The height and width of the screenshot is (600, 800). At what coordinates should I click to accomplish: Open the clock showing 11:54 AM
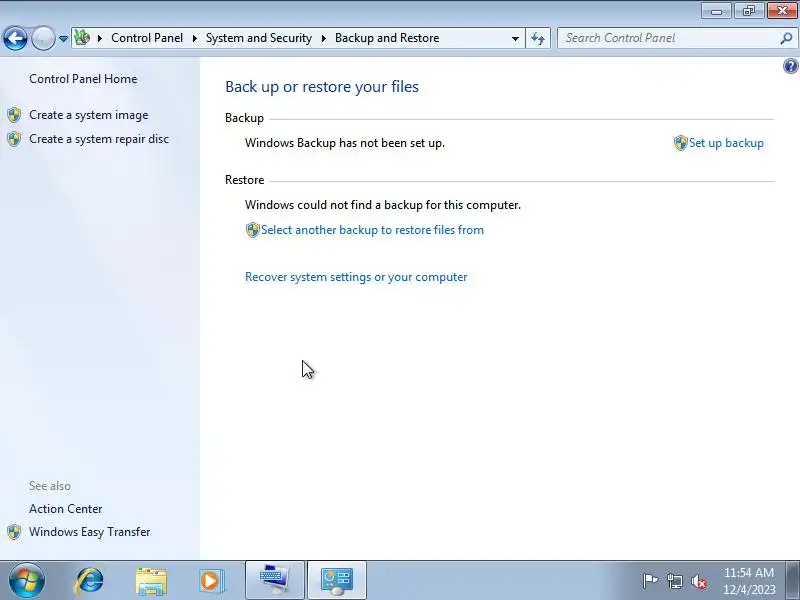pos(749,581)
